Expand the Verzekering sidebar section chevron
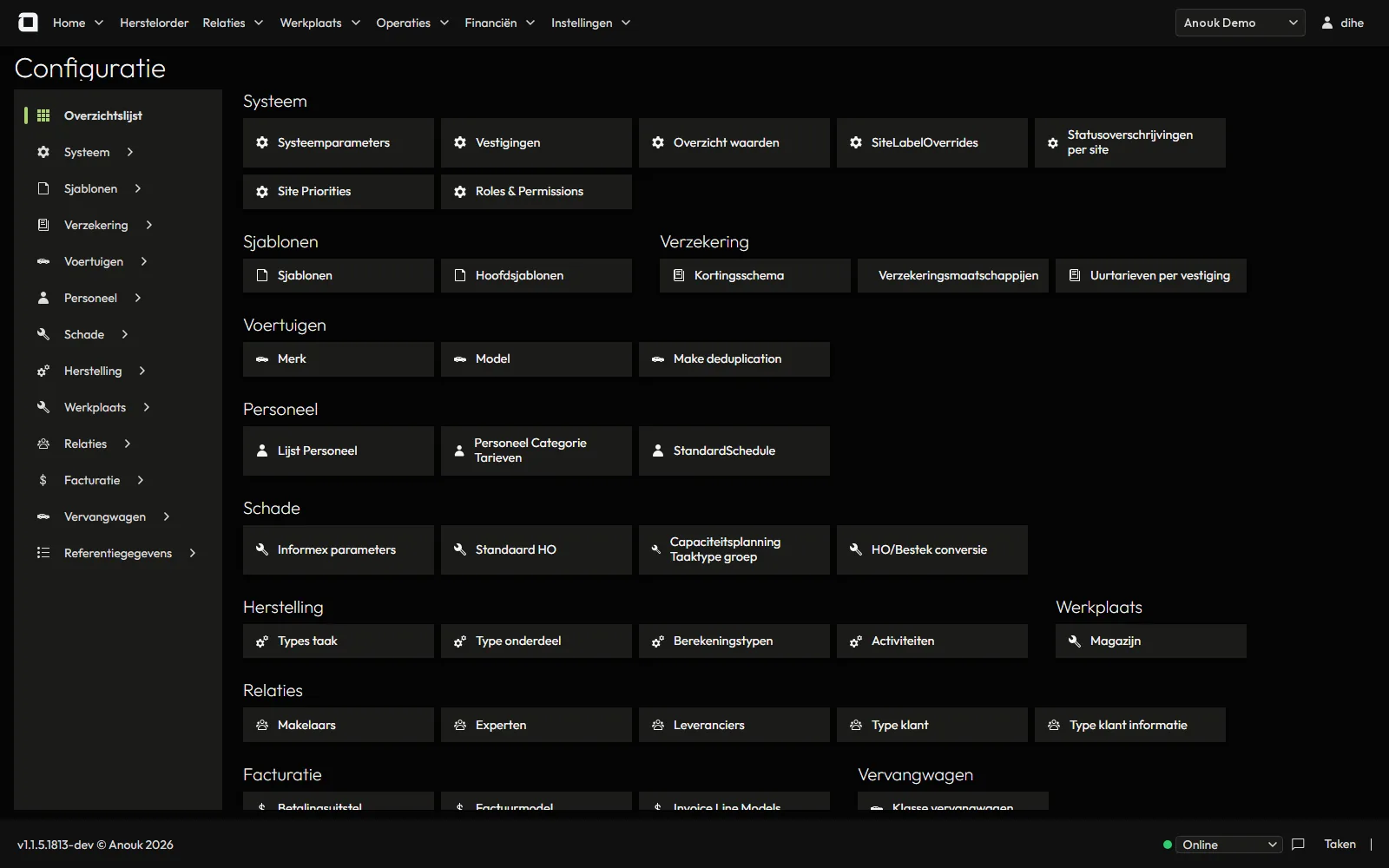 pyautogui.click(x=149, y=225)
